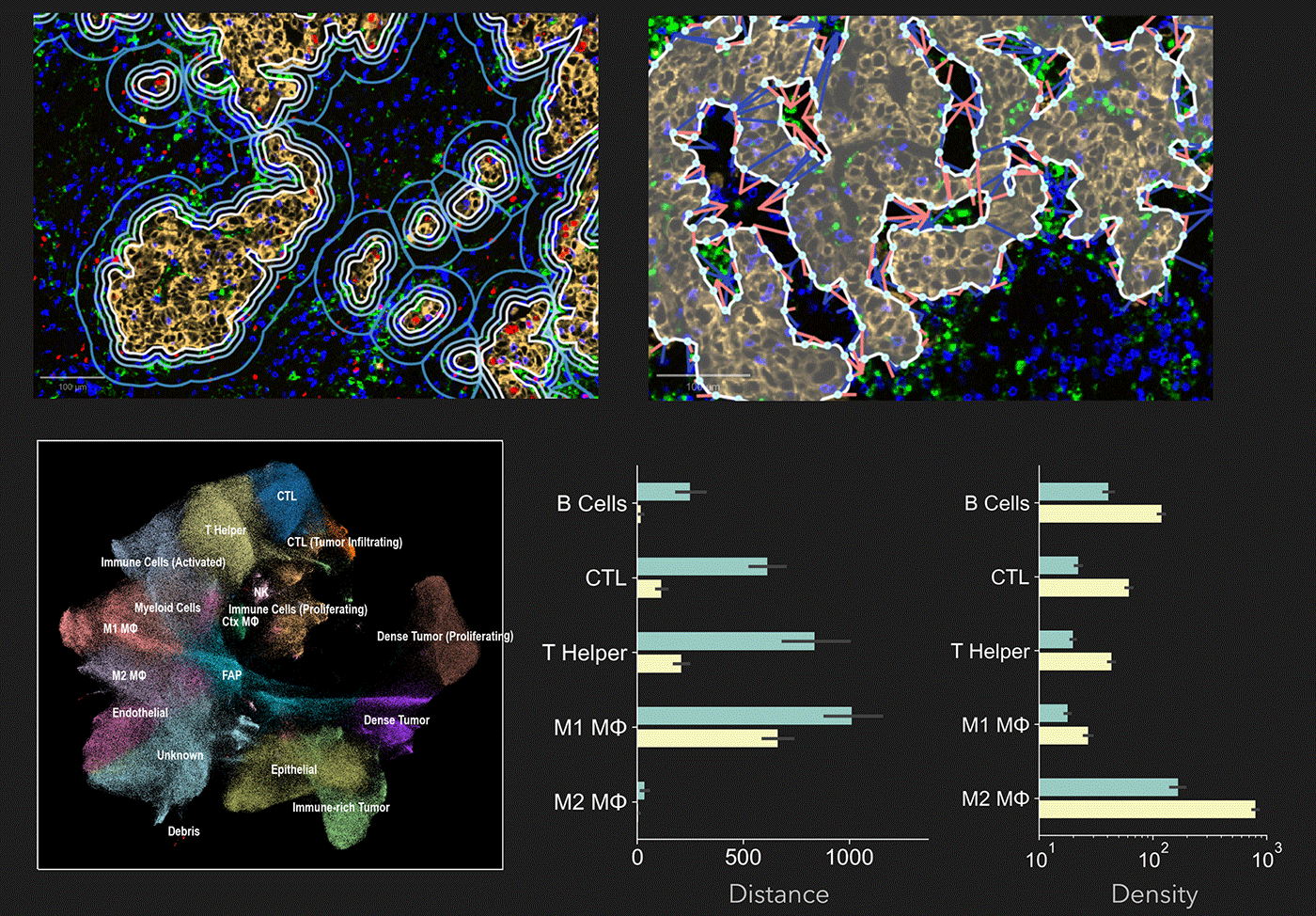Select the M1 MΦ label in UMAP
Image resolution: width=1316 pixels, height=916 pixels.
coord(120,629)
